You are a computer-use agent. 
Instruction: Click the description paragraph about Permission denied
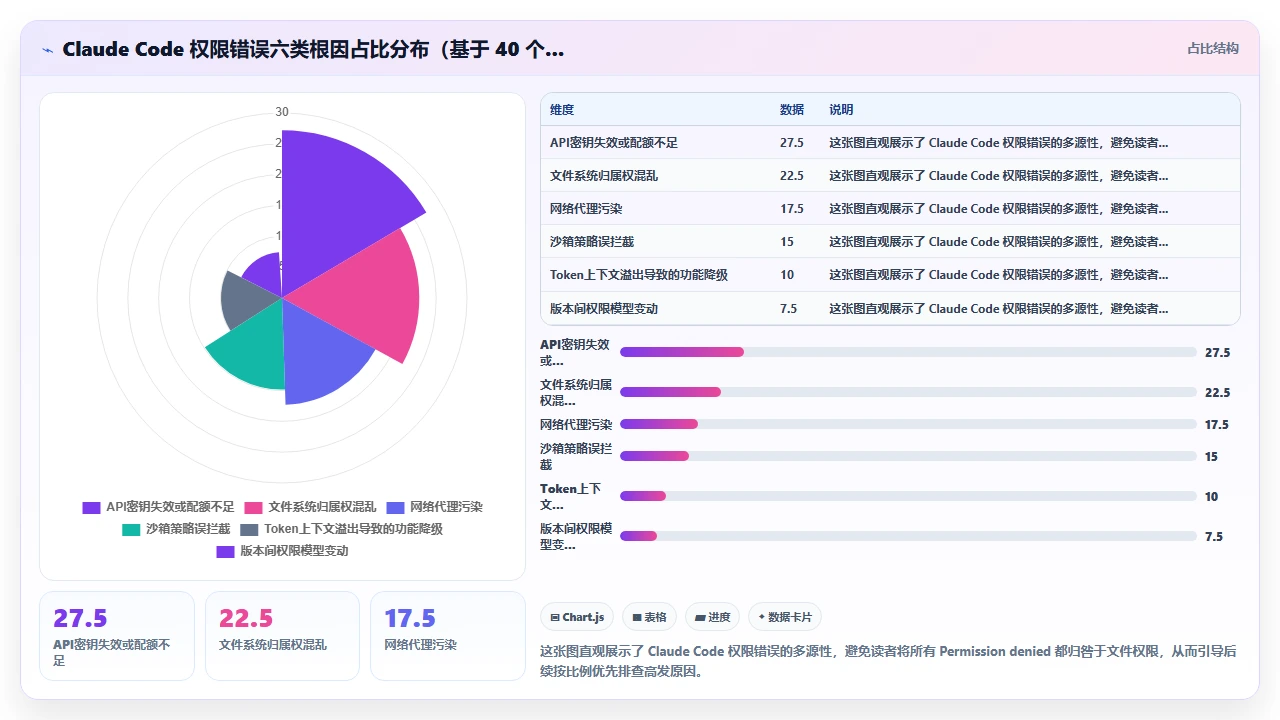[x=888, y=661]
